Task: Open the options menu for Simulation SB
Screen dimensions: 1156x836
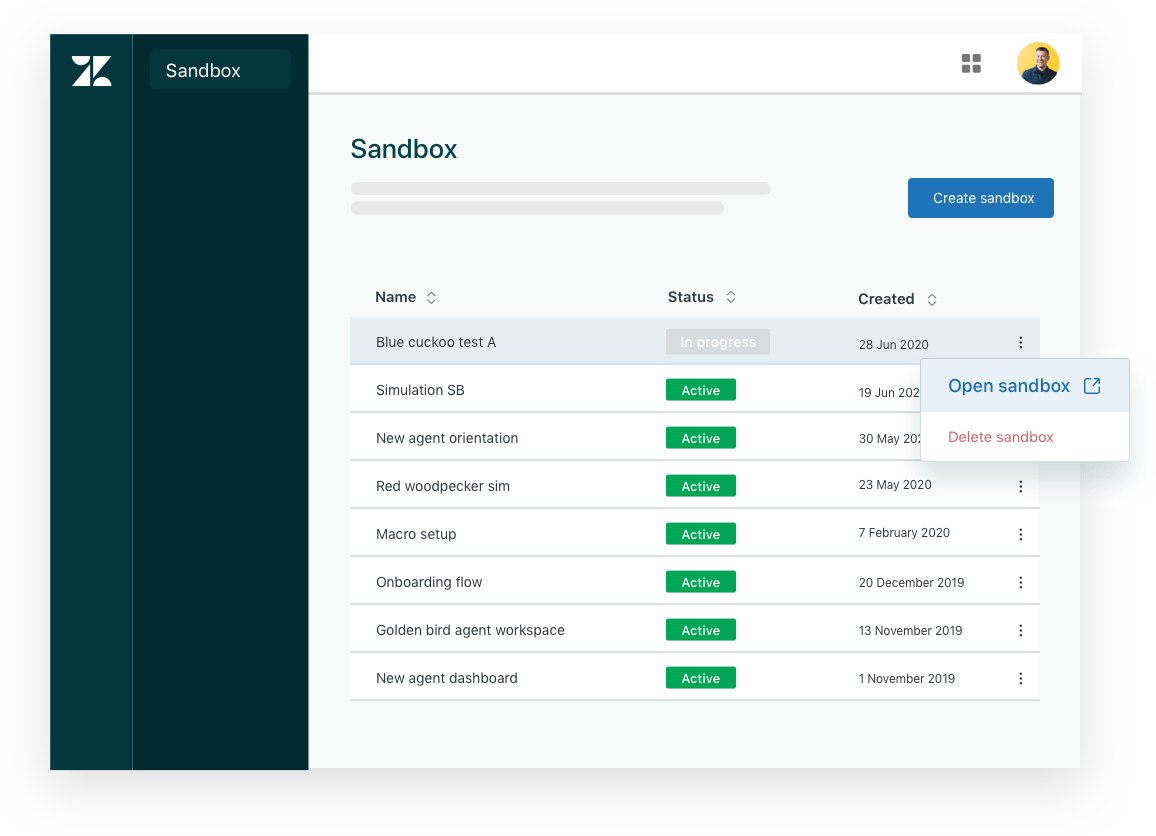Action: tap(1021, 390)
